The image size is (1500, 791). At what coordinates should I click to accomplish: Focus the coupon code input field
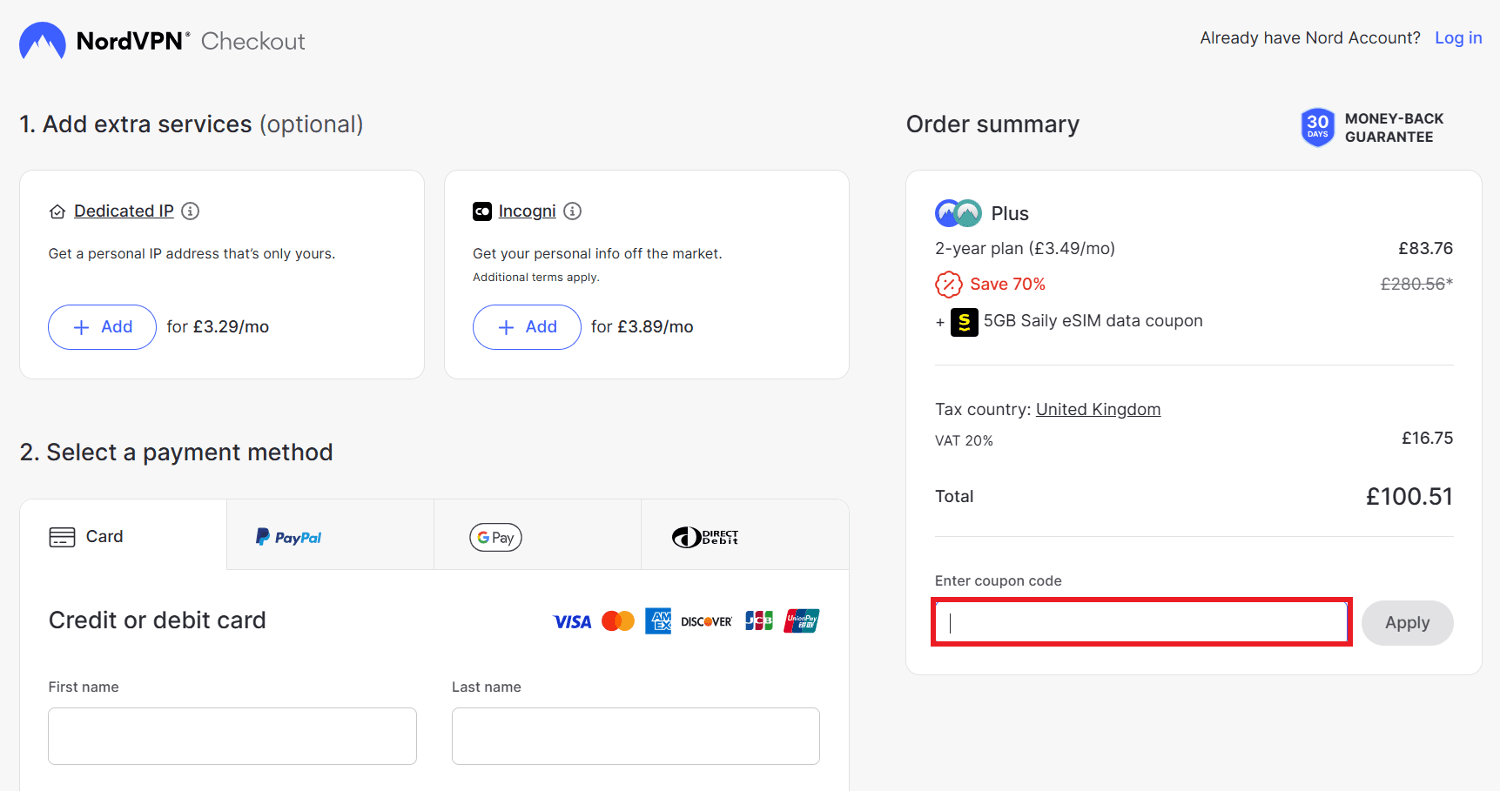tap(1142, 623)
